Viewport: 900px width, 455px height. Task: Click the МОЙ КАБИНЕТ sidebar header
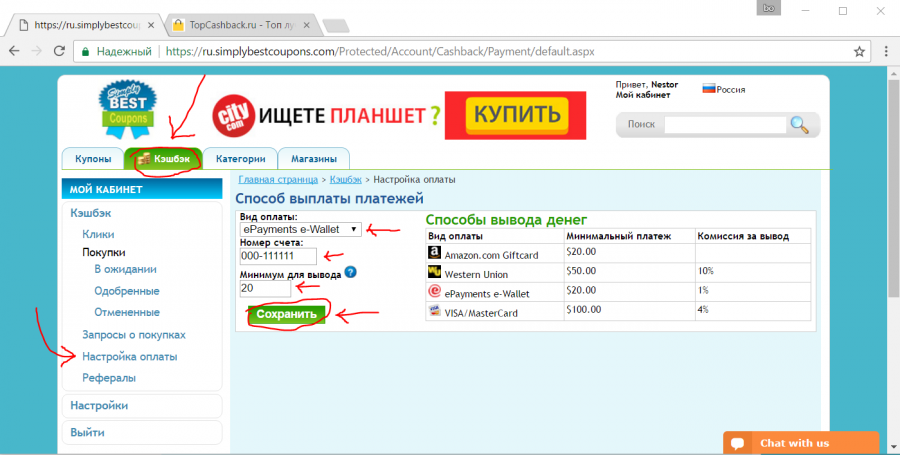(142, 189)
